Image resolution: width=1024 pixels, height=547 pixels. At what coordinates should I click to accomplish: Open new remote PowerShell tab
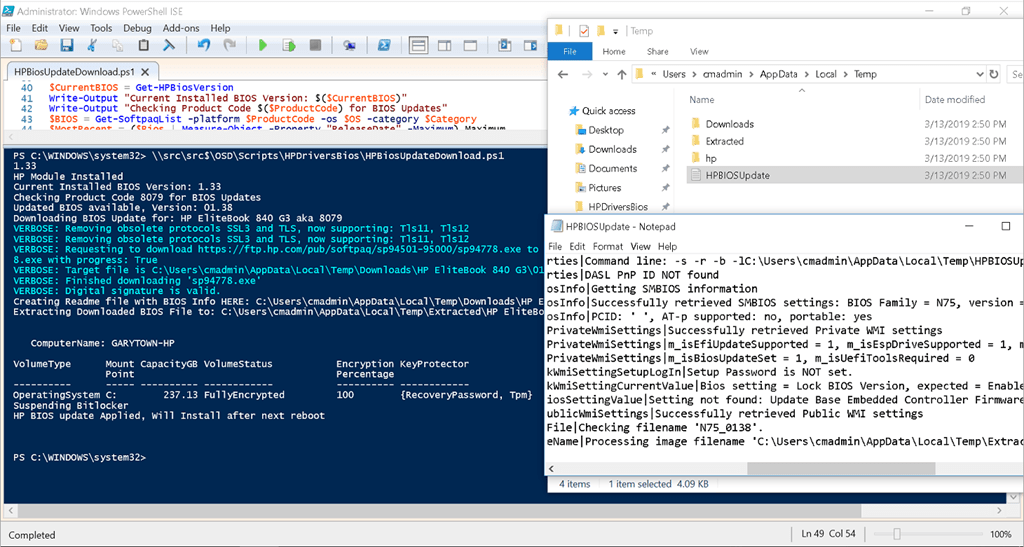(349, 45)
